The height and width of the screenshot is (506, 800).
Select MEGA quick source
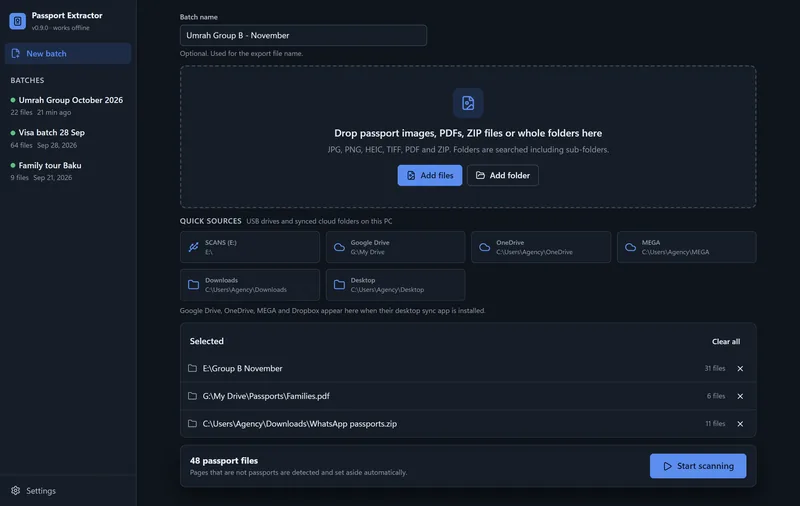click(687, 247)
